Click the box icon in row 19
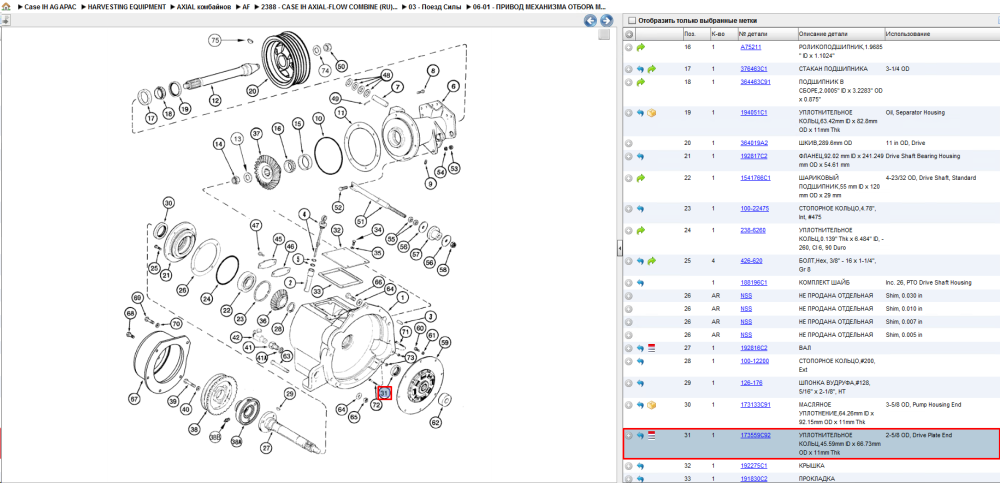The height and width of the screenshot is (483, 1000). pyautogui.click(x=652, y=113)
